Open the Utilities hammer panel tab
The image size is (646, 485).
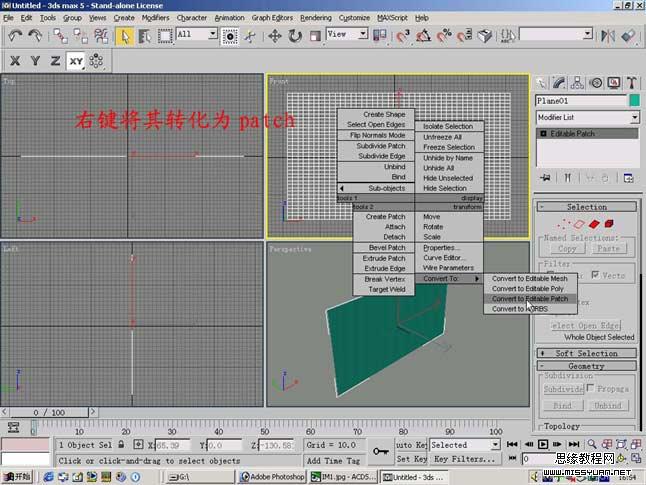632,83
